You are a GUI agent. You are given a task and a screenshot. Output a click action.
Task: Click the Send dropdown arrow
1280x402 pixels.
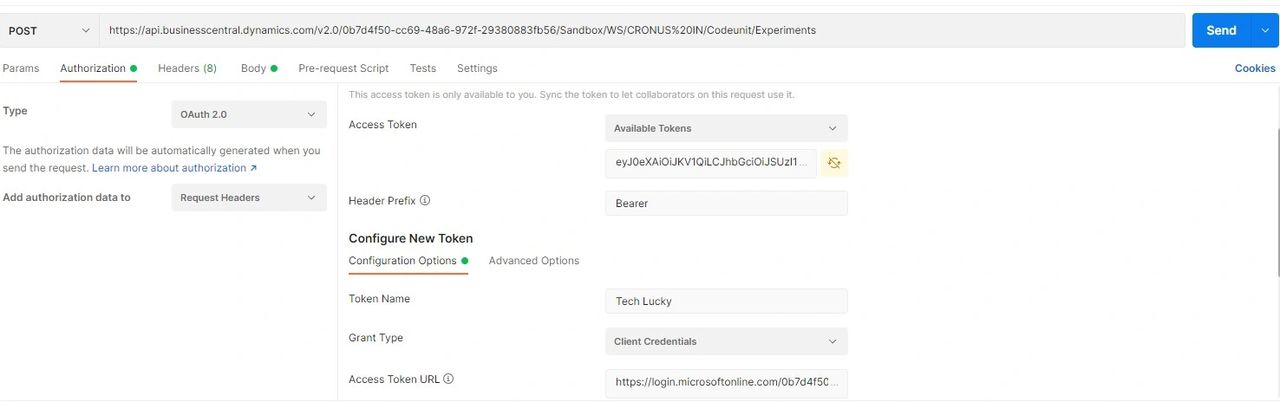click(1264, 31)
